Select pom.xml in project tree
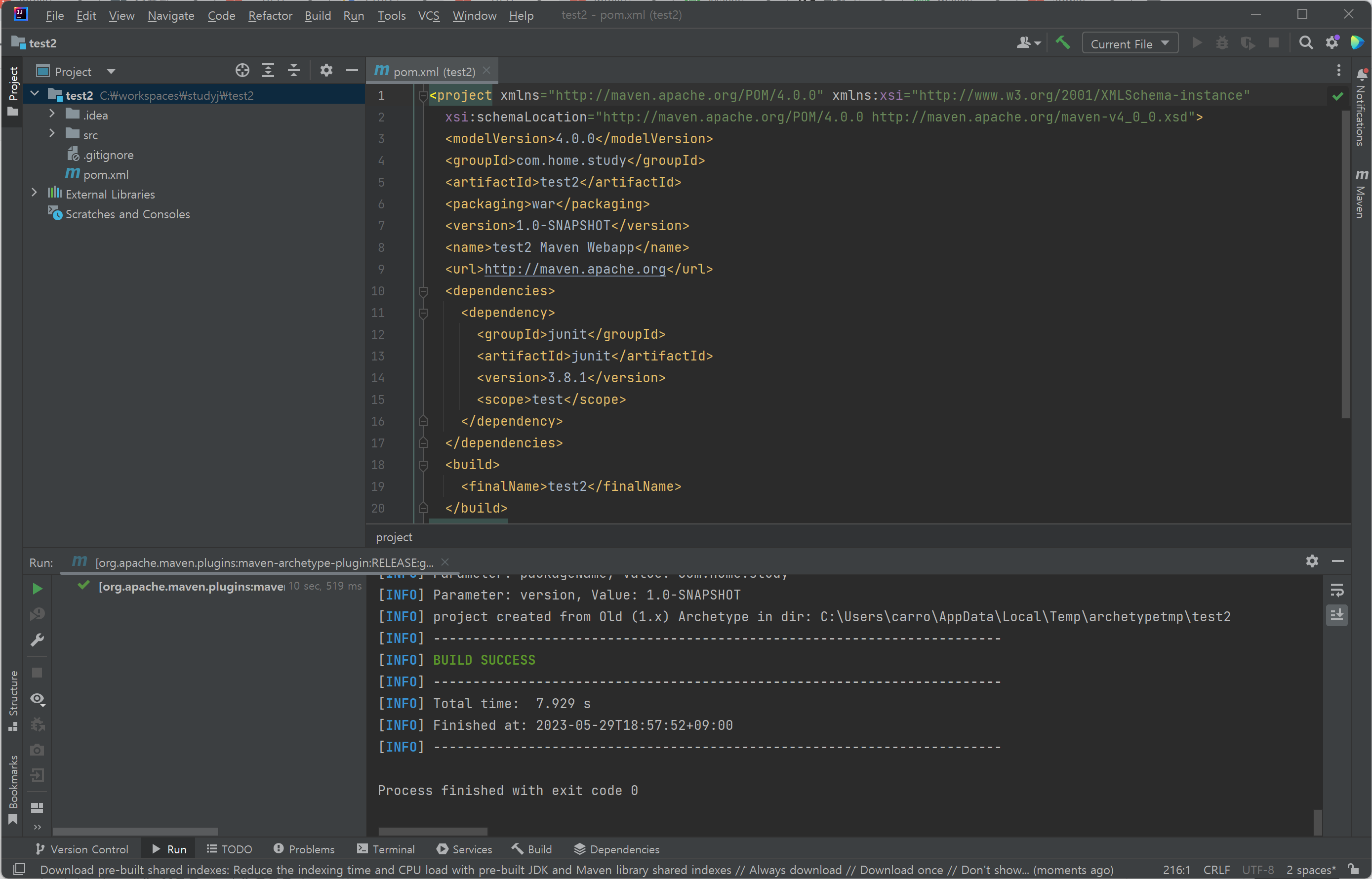The height and width of the screenshot is (879, 1372). click(105, 175)
